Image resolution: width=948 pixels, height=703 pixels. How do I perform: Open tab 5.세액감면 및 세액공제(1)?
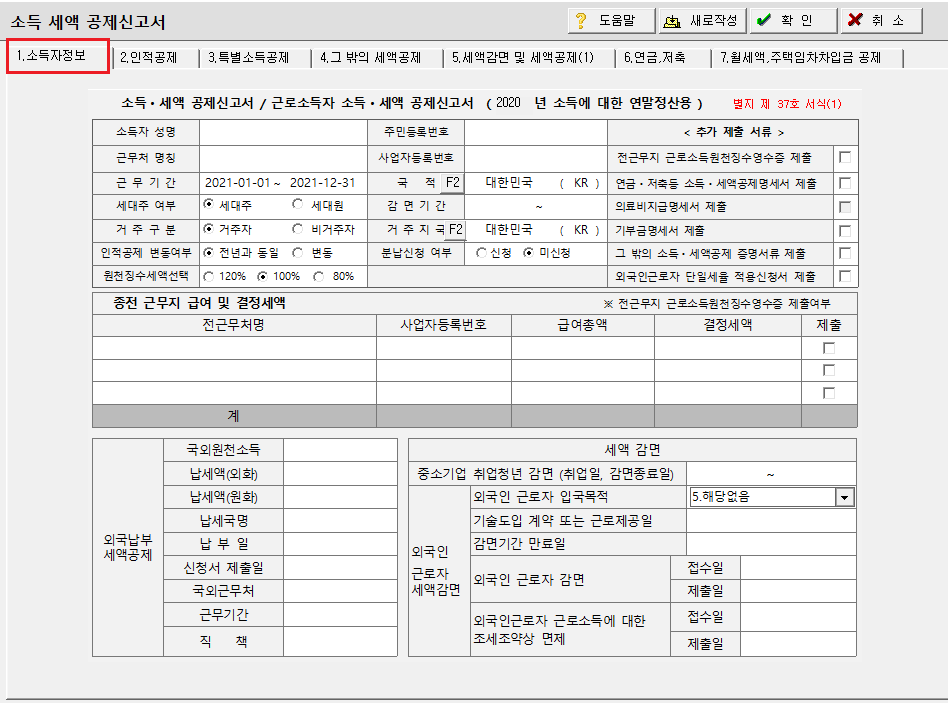click(x=523, y=57)
